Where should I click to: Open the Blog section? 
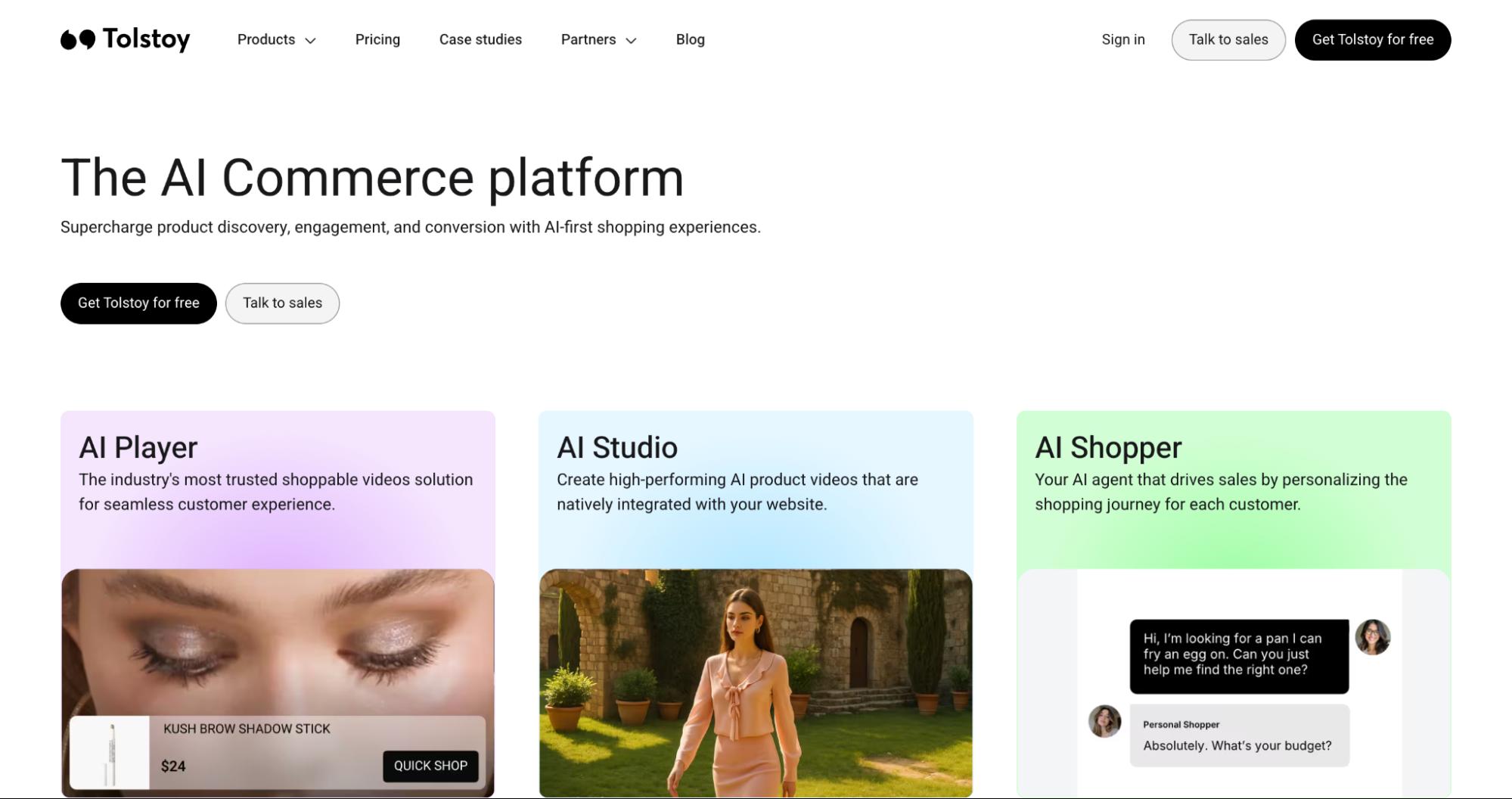pyautogui.click(x=689, y=39)
